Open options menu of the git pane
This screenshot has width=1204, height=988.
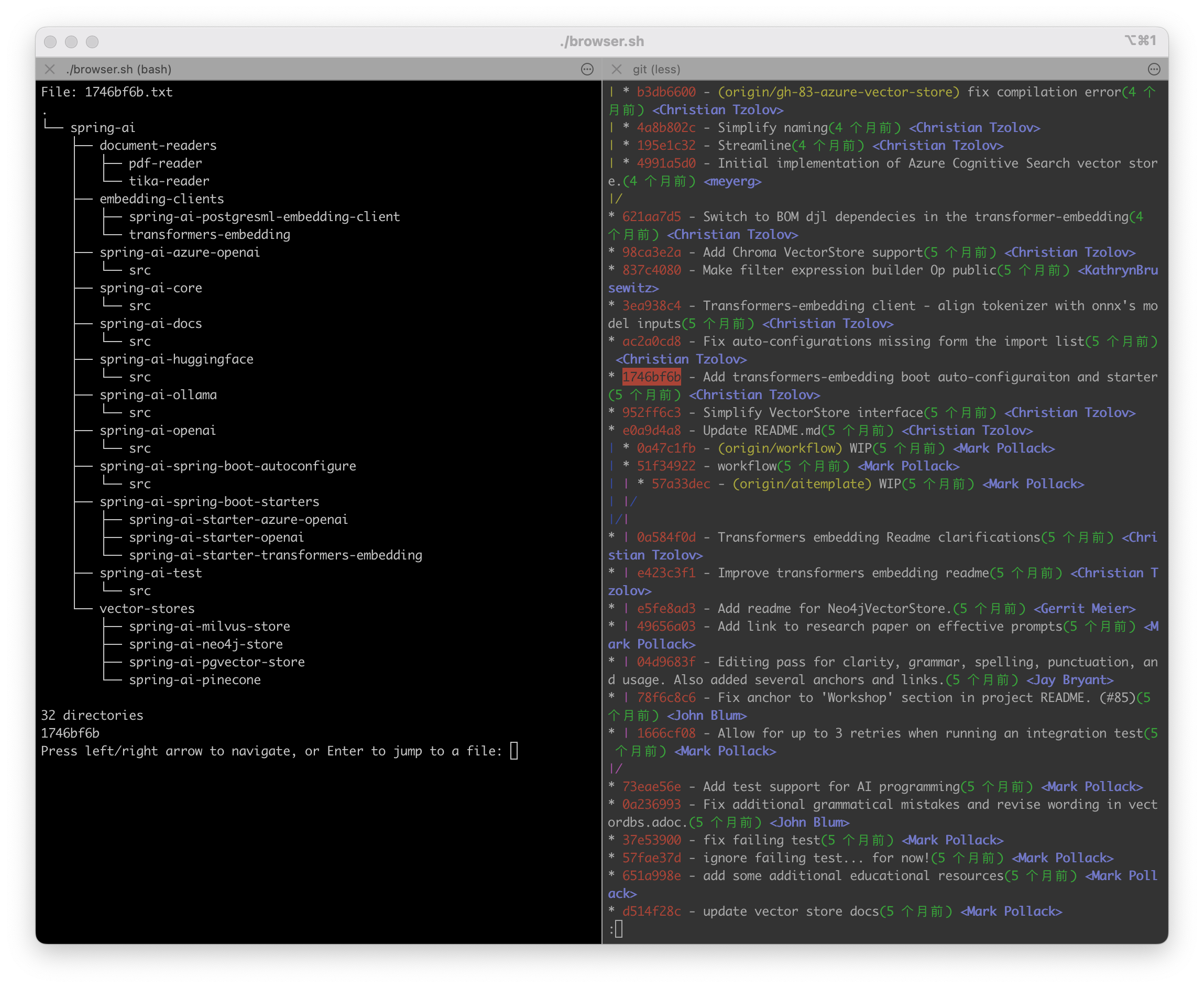coord(1153,69)
